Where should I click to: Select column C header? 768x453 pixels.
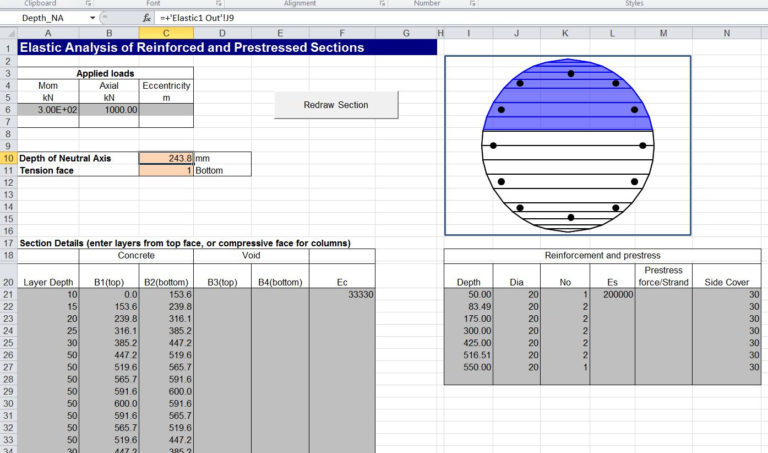(x=166, y=33)
